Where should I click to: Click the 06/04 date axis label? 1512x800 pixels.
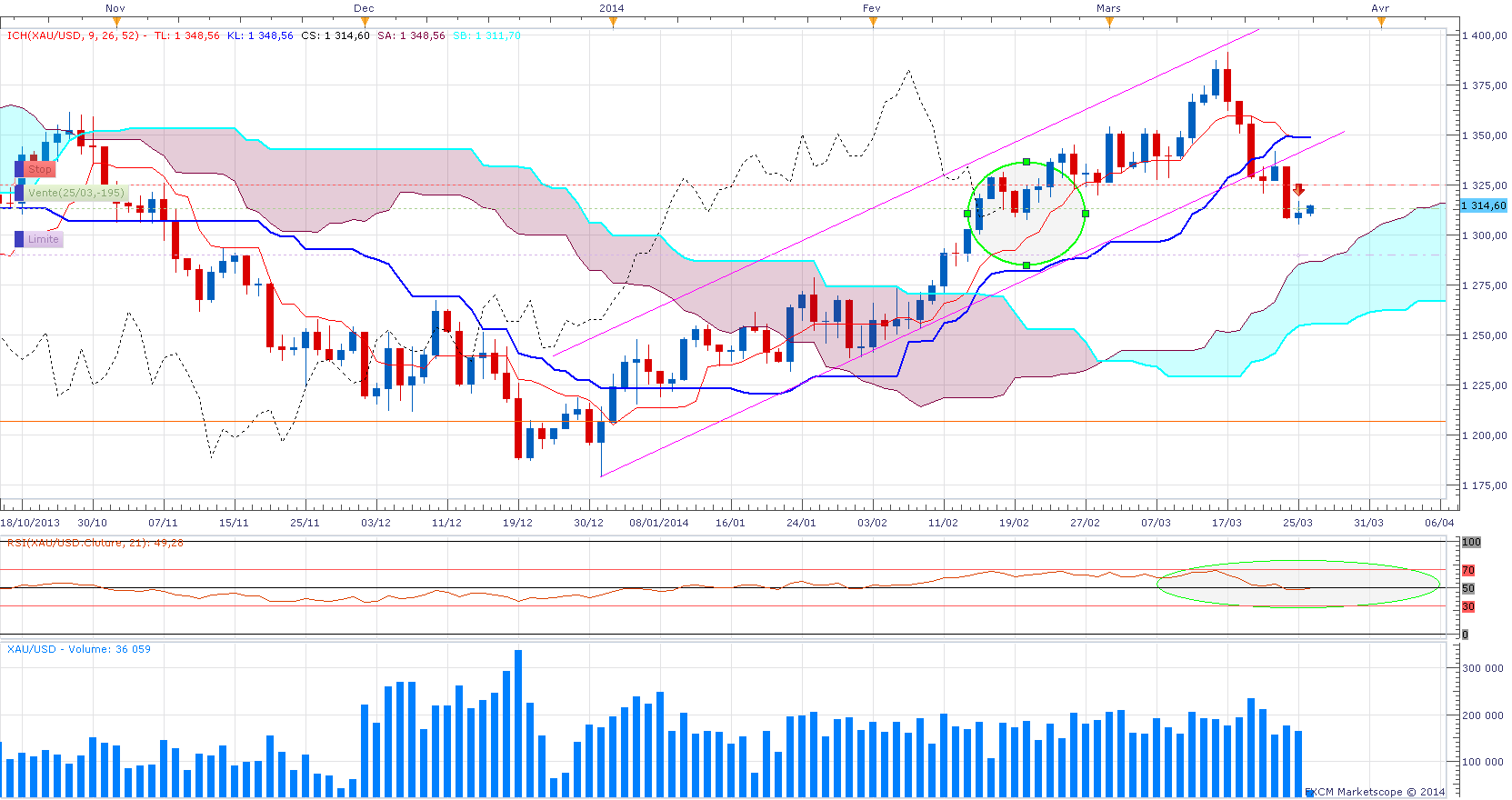pyautogui.click(x=1440, y=523)
